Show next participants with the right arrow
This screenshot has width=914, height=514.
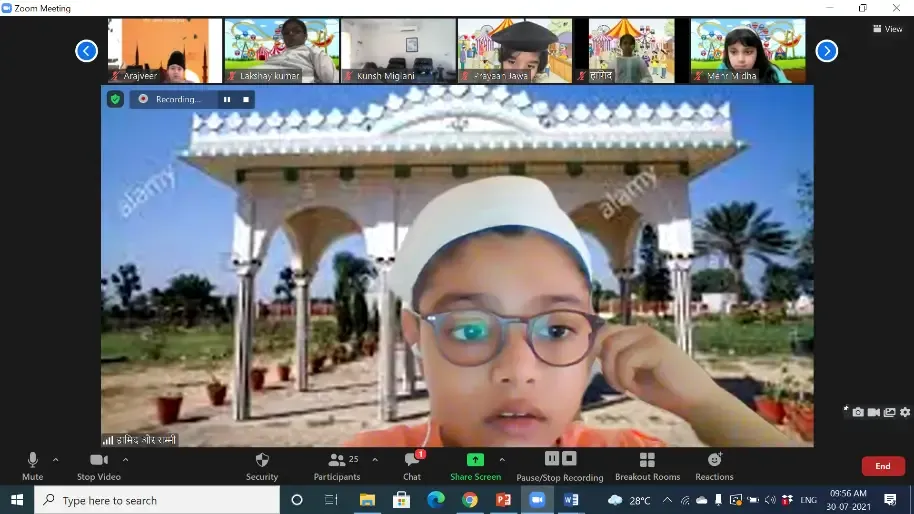[826, 50]
